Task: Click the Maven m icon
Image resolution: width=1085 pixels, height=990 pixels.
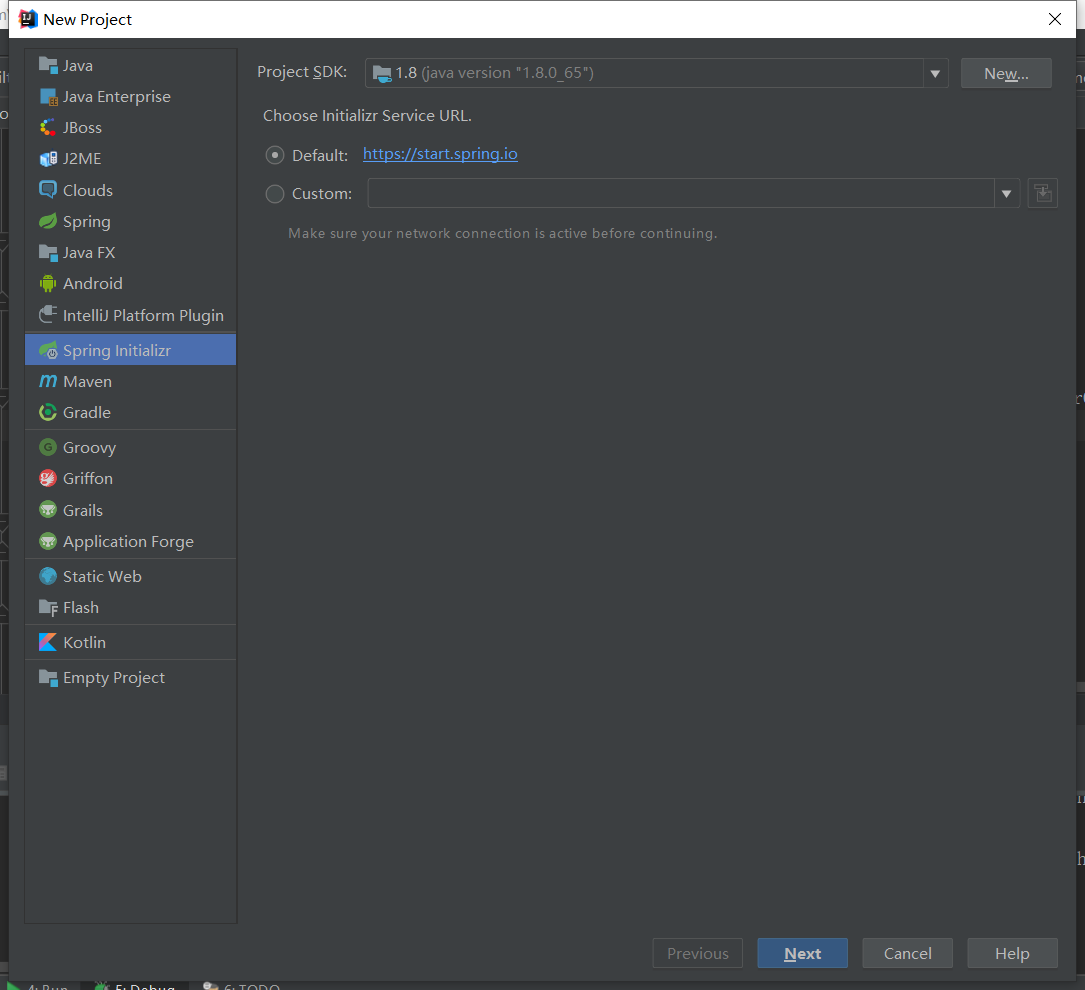Action: coord(48,381)
